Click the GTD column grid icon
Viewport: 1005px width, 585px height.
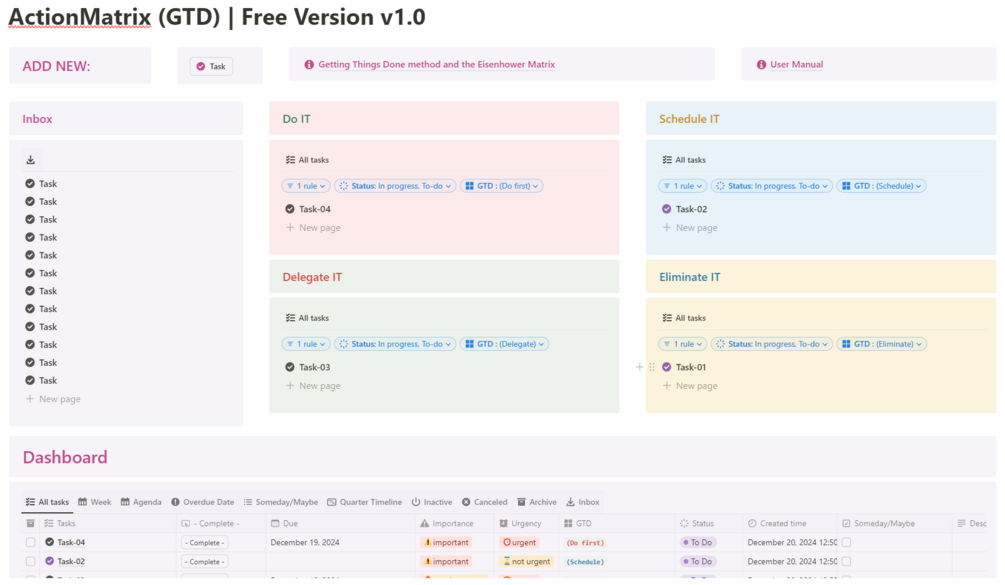click(568, 523)
